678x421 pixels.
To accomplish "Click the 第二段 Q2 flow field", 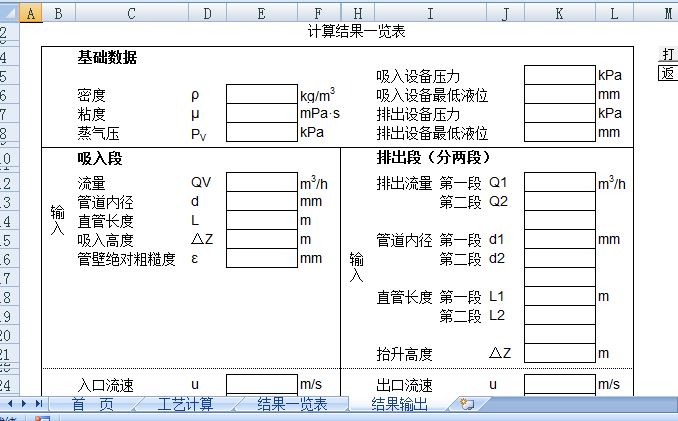I will point(560,201).
